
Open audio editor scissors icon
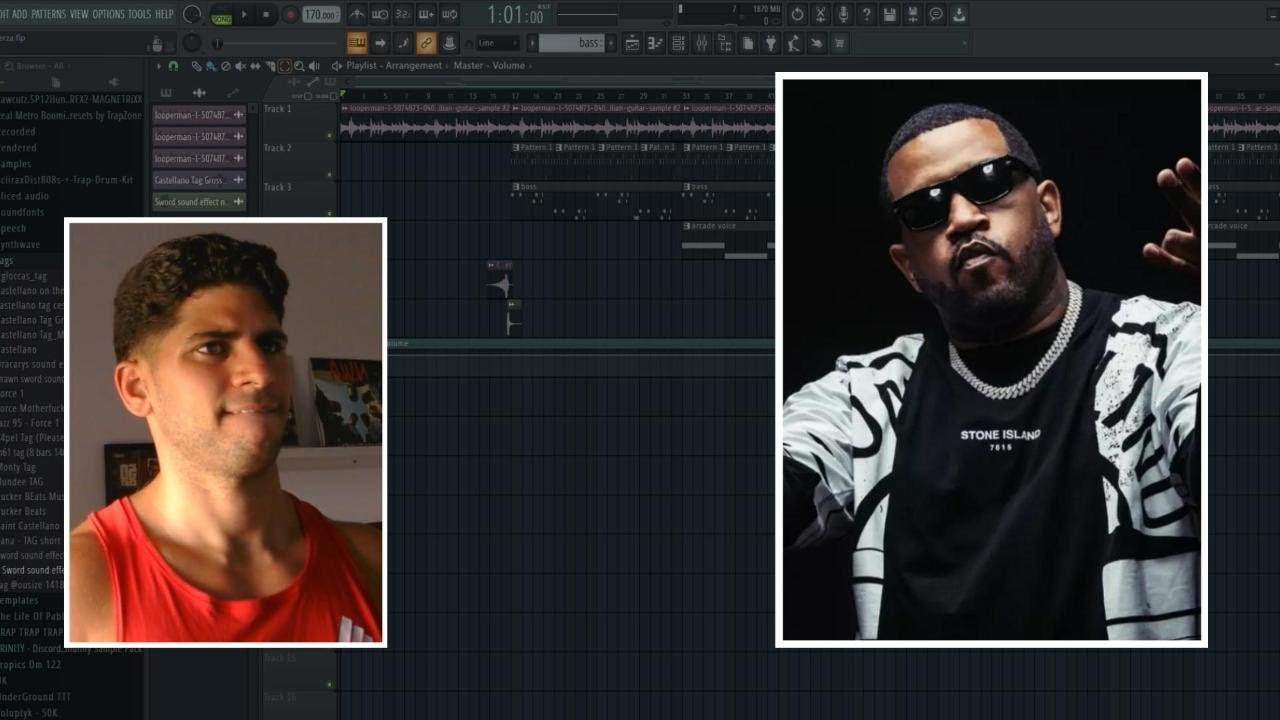point(820,15)
